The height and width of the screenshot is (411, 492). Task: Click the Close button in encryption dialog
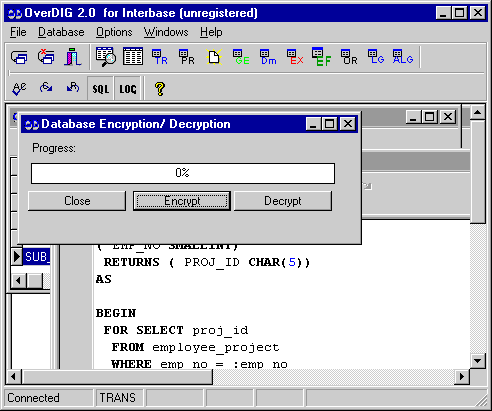pos(77,201)
